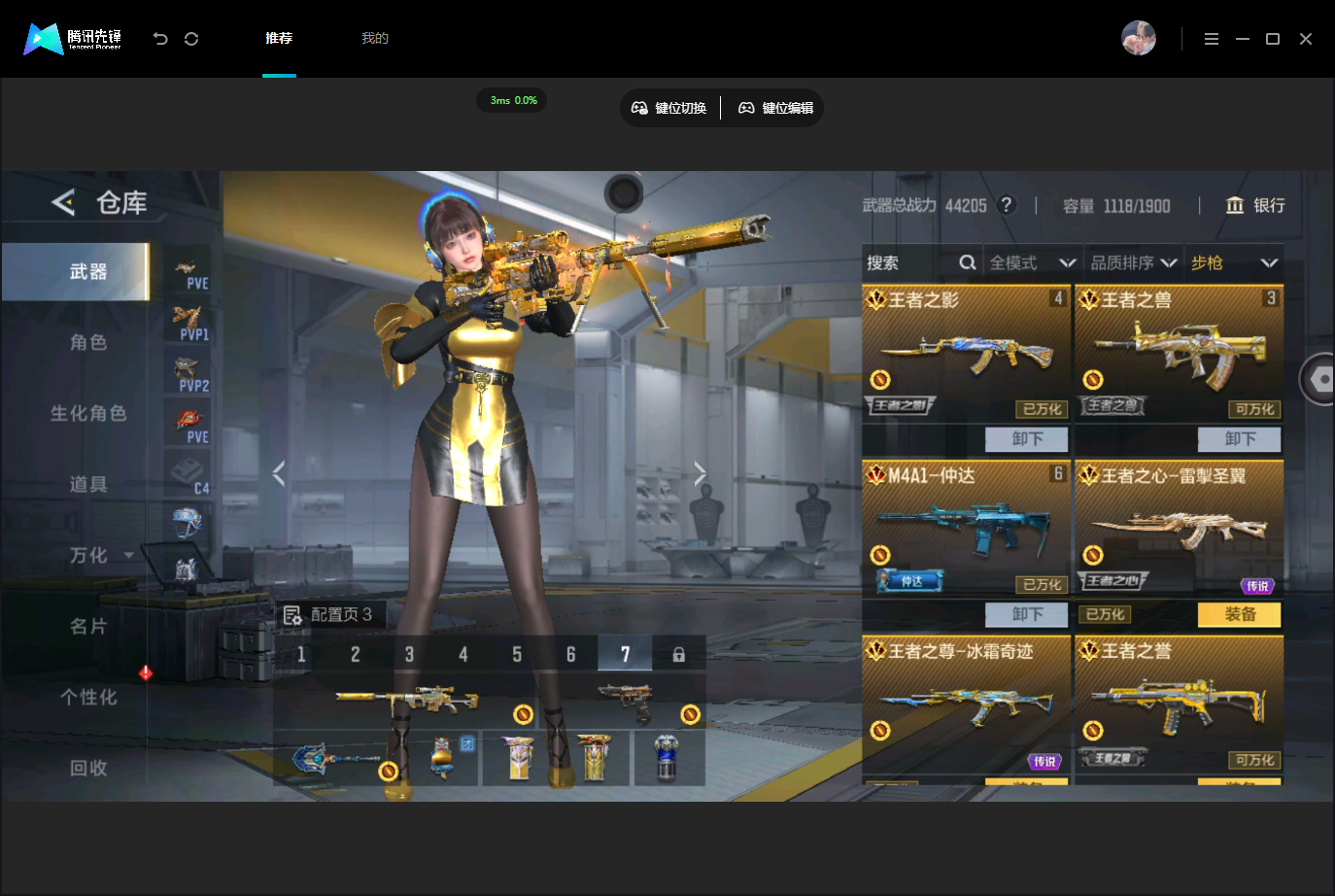Open the hamburger menu in title bar
This screenshot has width=1335, height=896.
pyautogui.click(x=1212, y=39)
